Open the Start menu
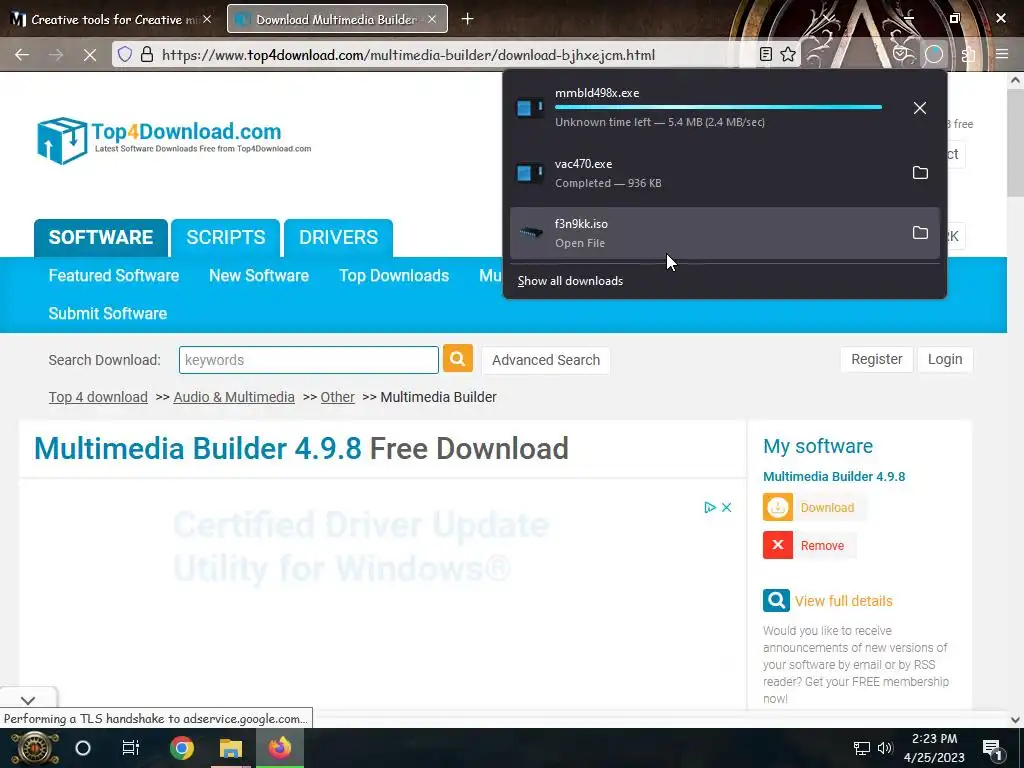This screenshot has height=768, width=1024. 34,748
